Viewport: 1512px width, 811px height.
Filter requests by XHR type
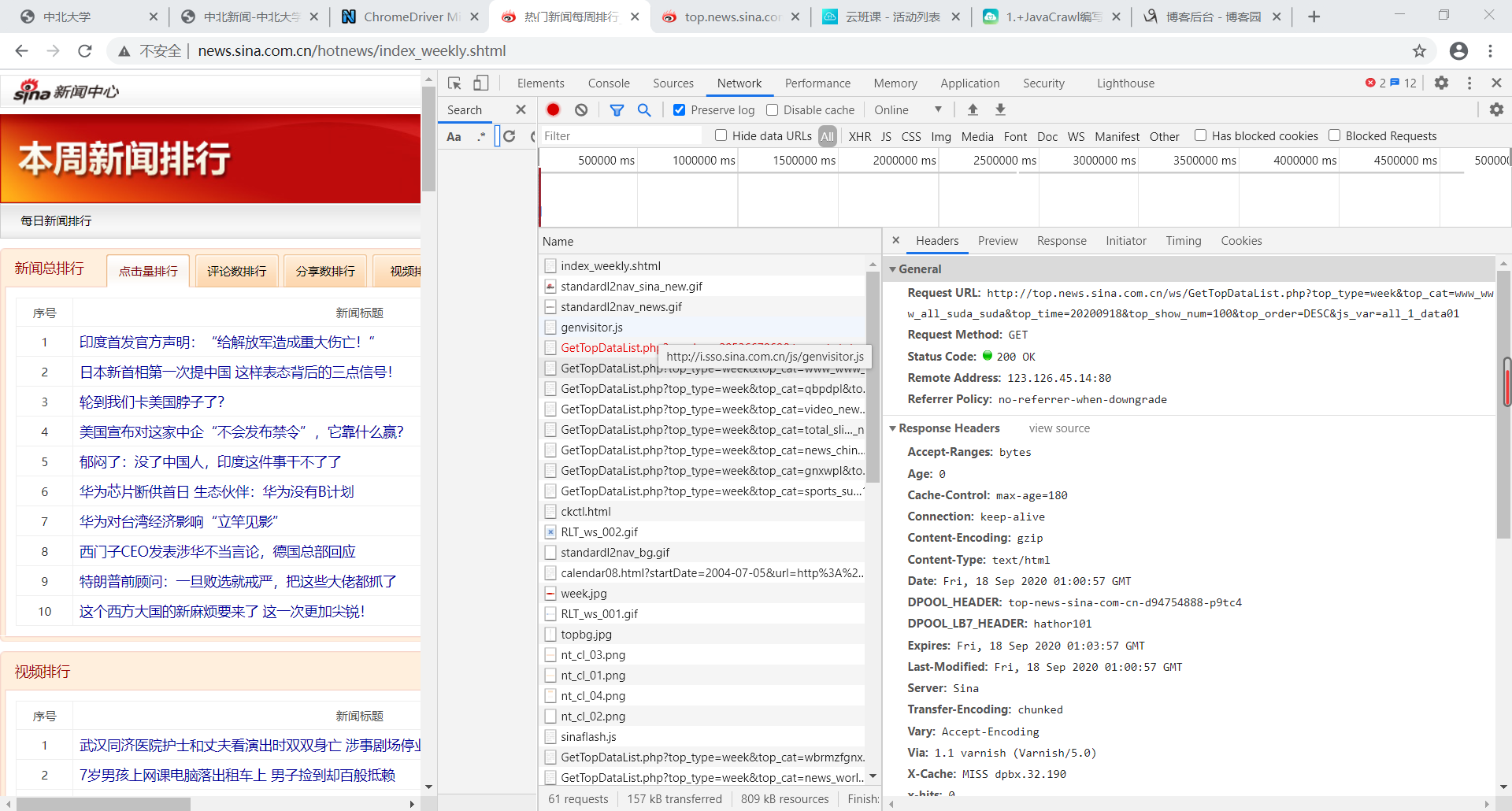point(860,136)
